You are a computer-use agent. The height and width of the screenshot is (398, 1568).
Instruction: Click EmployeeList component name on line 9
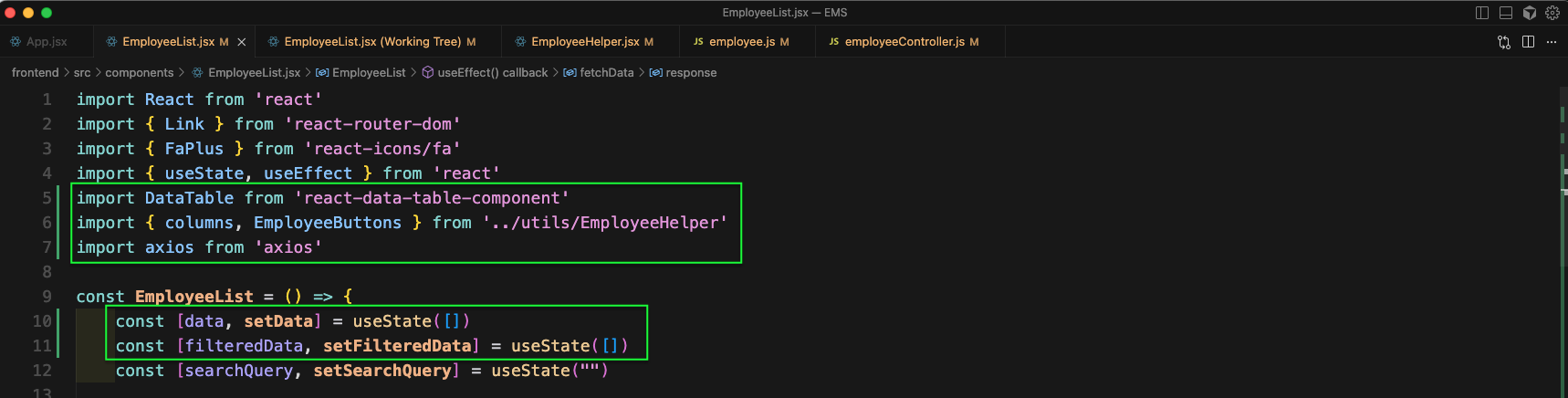tap(194, 297)
